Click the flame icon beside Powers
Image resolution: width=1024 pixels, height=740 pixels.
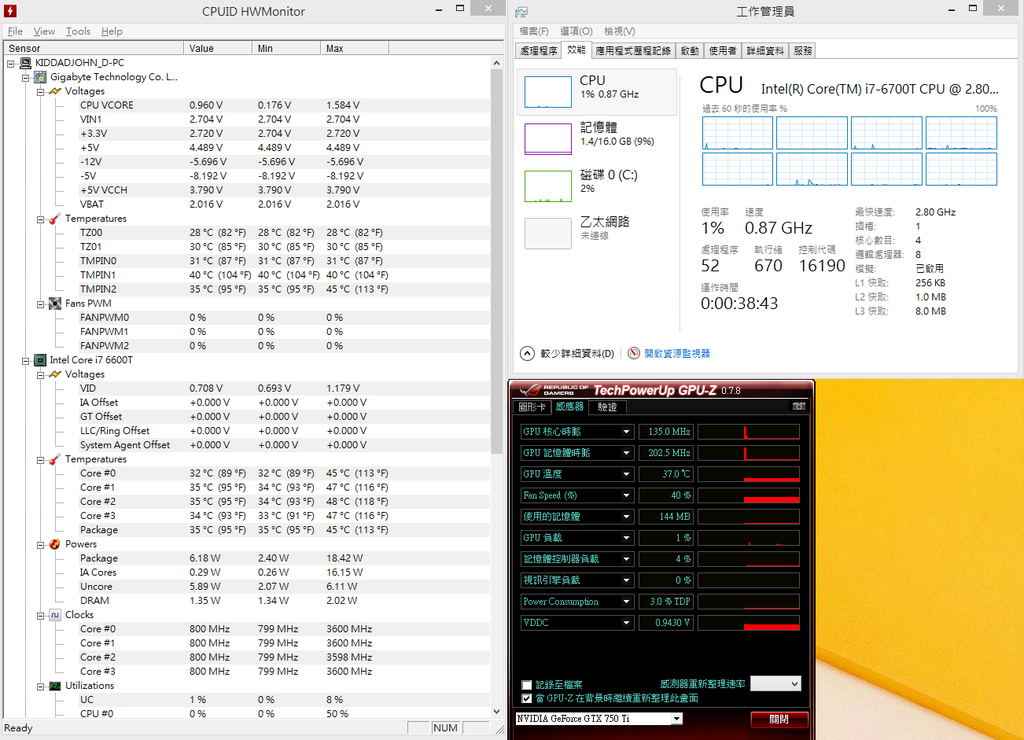pyautogui.click(x=55, y=544)
